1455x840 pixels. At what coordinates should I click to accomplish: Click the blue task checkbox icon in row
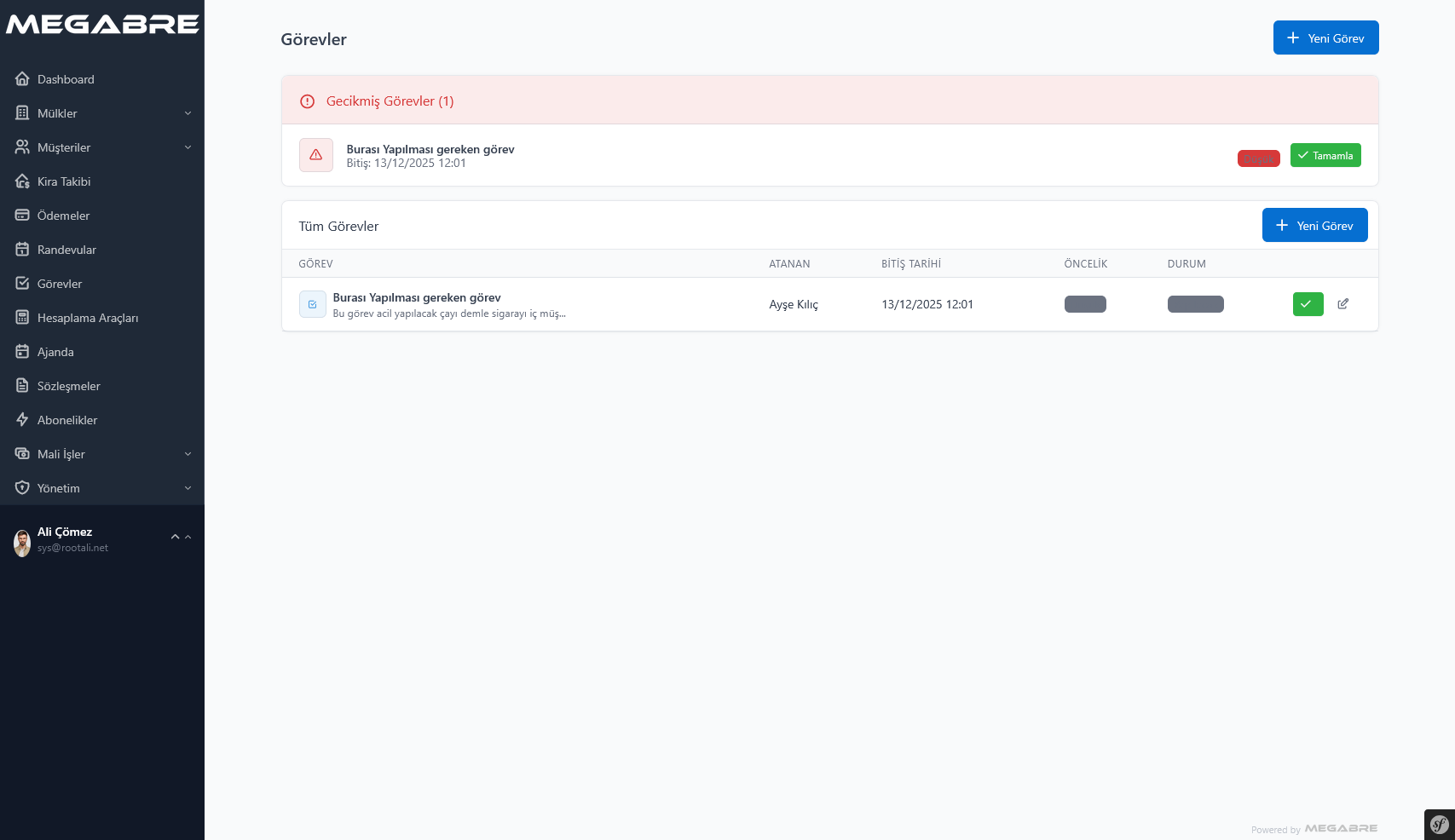pyautogui.click(x=312, y=304)
